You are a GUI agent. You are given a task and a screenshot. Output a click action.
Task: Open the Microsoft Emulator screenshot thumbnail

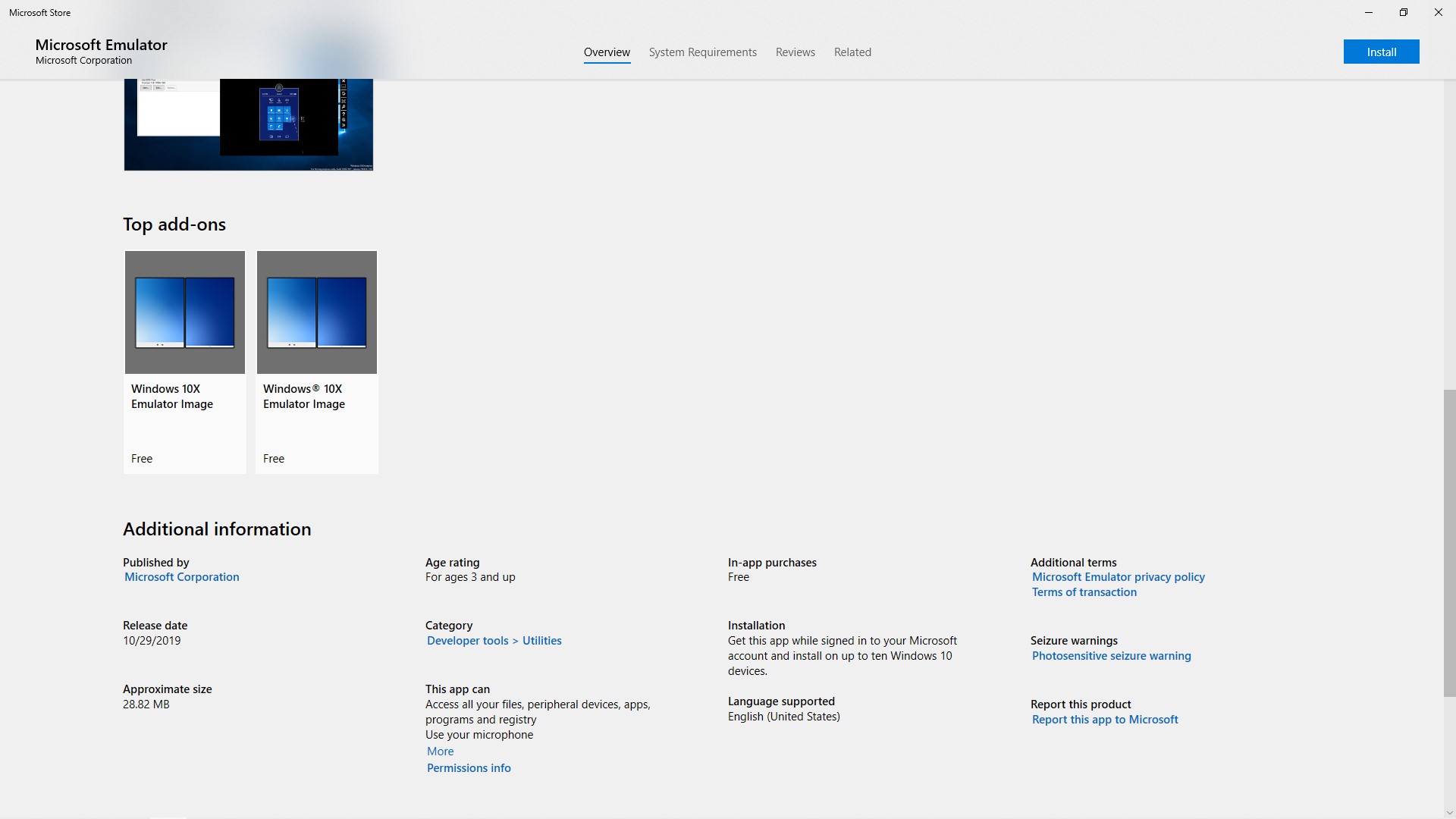[x=249, y=124]
